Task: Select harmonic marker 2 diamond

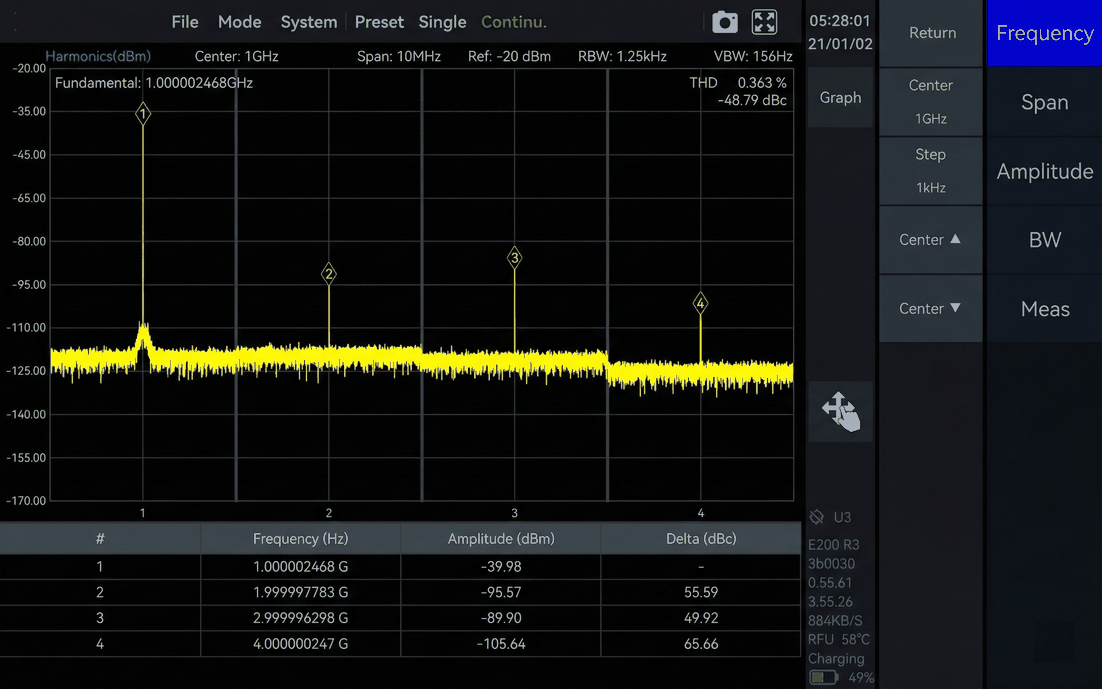Action: 328,273
